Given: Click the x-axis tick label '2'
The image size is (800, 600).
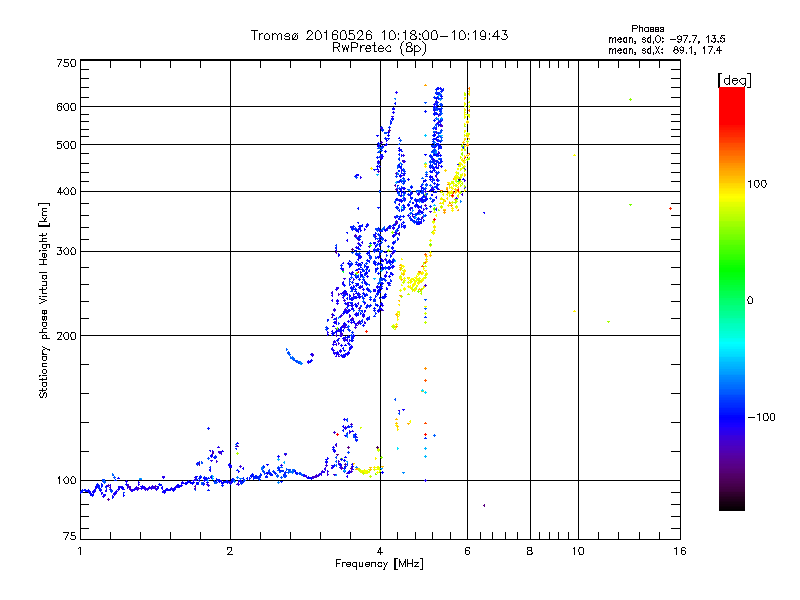Looking at the screenshot, I should click(x=230, y=551).
